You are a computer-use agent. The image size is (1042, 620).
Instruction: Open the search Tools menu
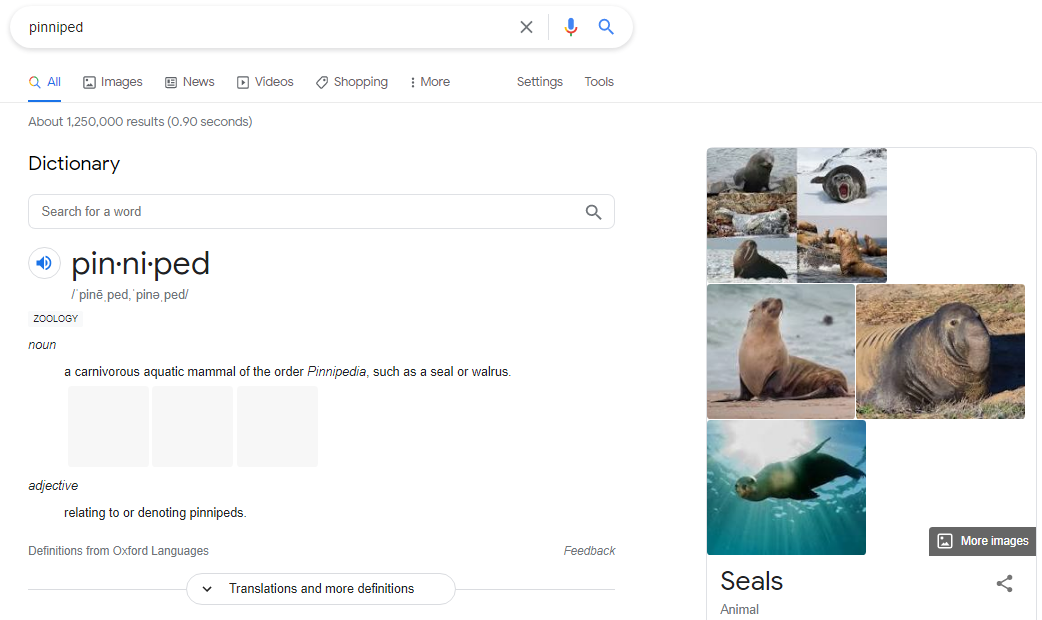599,82
